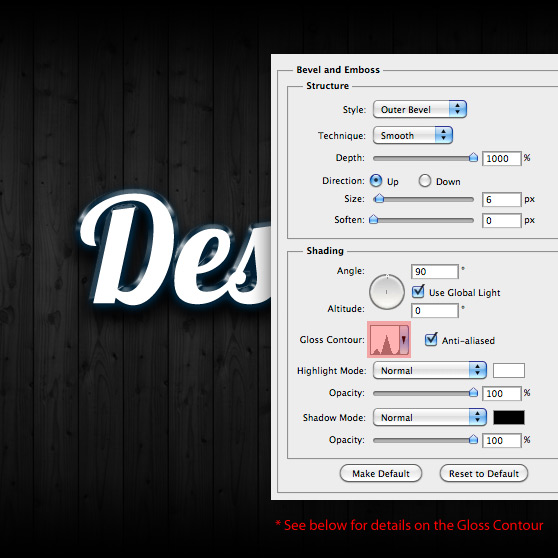Click the Reset to Default button
This screenshot has width=558, height=558.
click(484, 473)
